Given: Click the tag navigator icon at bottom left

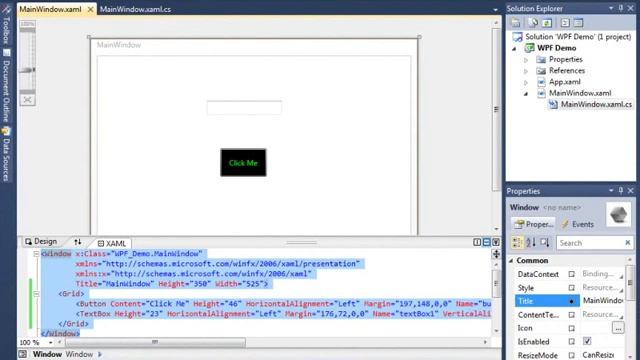Looking at the screenshot, I should (x=23, y=354).
